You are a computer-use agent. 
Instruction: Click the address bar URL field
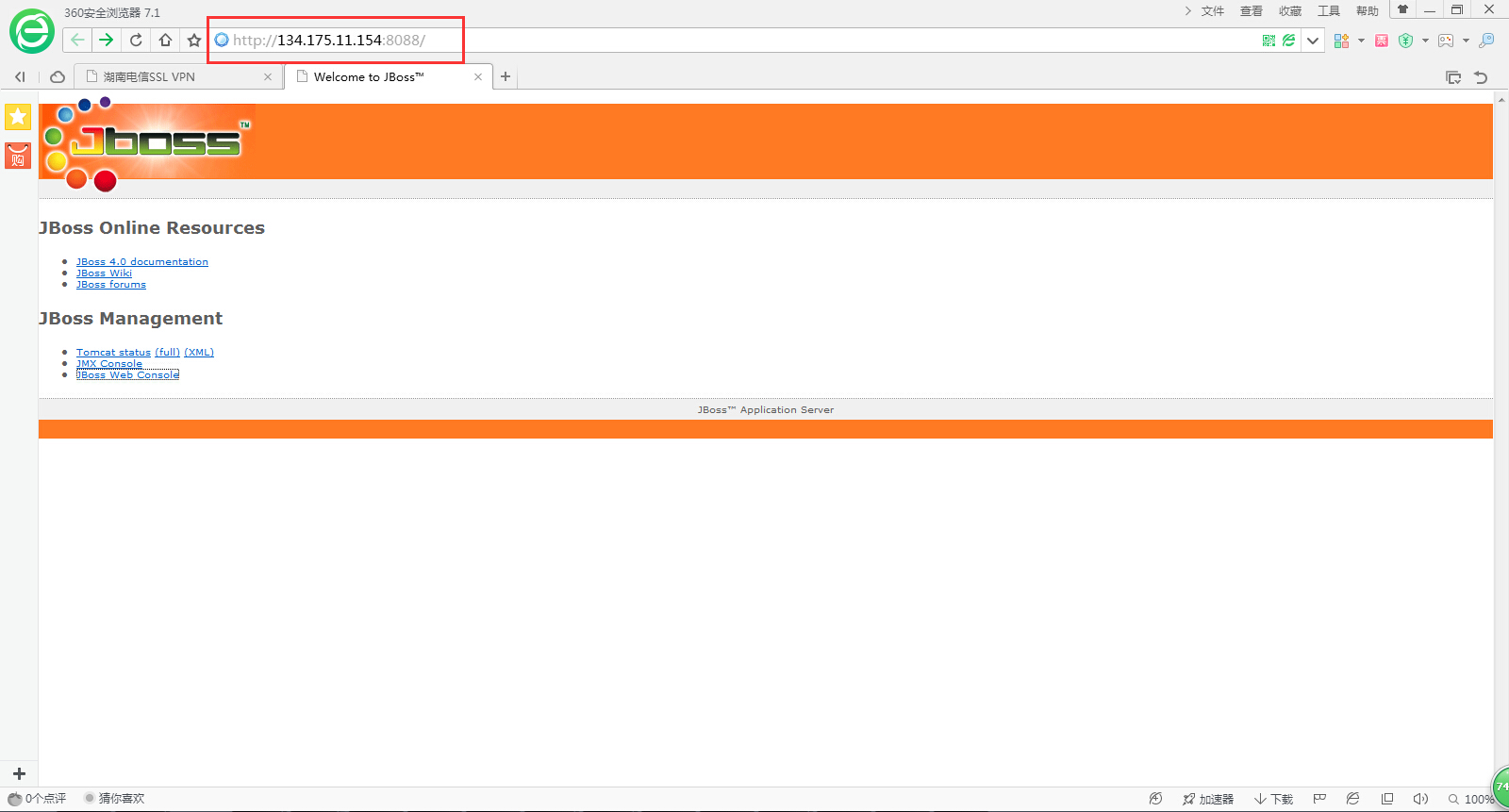point(736,41)
